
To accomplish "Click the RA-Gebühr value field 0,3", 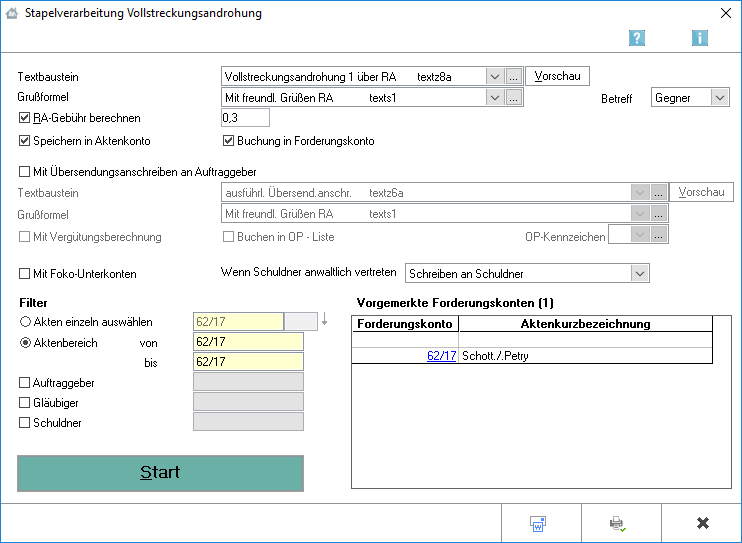I will pos(245,117).
